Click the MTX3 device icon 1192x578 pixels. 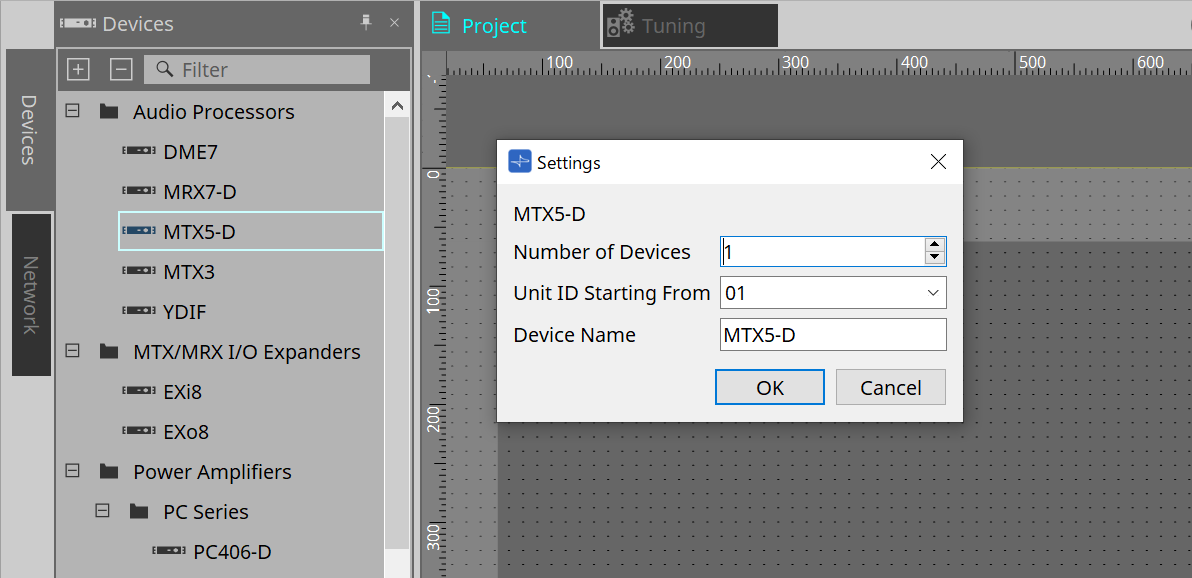click(x=140, y=271)
